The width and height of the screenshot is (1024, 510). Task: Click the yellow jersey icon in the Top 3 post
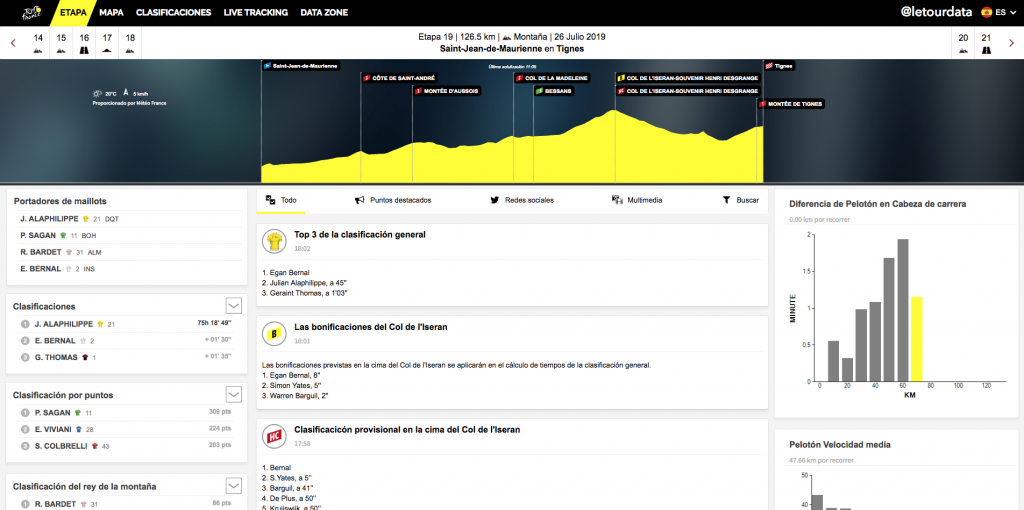pyautogui.click(x=274, y=242)
